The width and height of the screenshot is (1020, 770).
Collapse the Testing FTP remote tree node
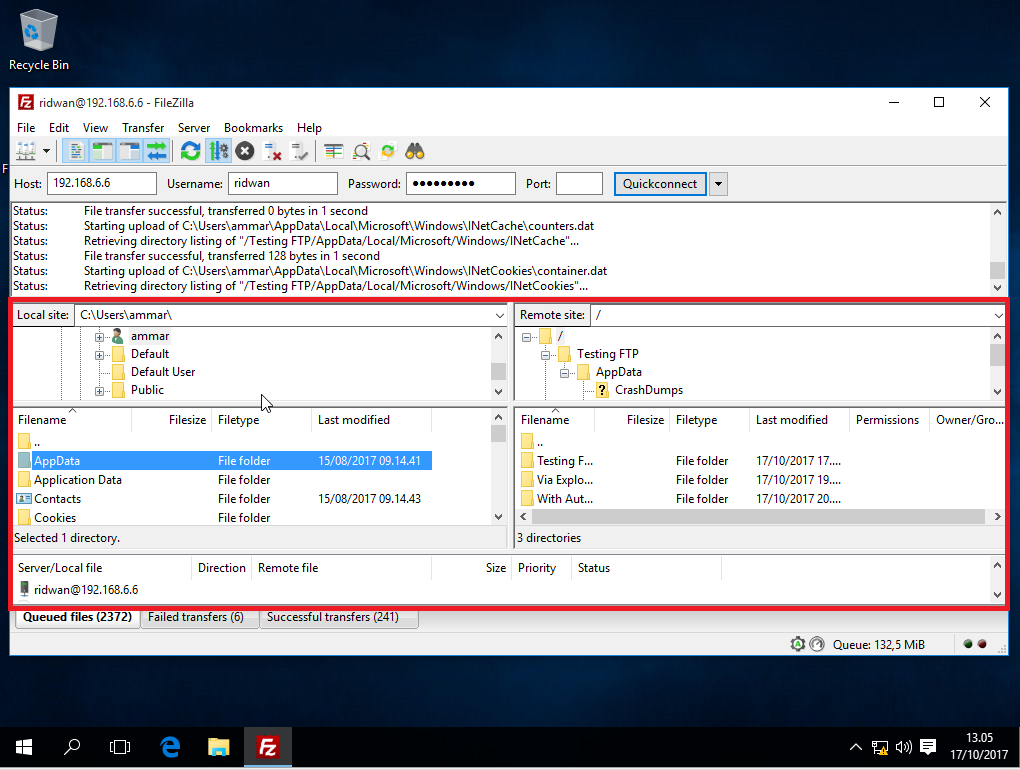click(545, 355)
